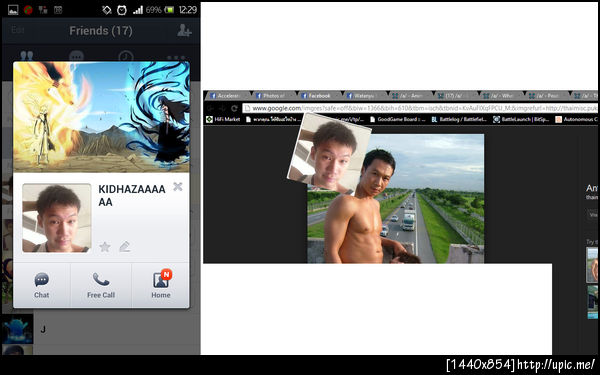
Task: Click the Chrome forward arrow
Action: pos(222,108)
